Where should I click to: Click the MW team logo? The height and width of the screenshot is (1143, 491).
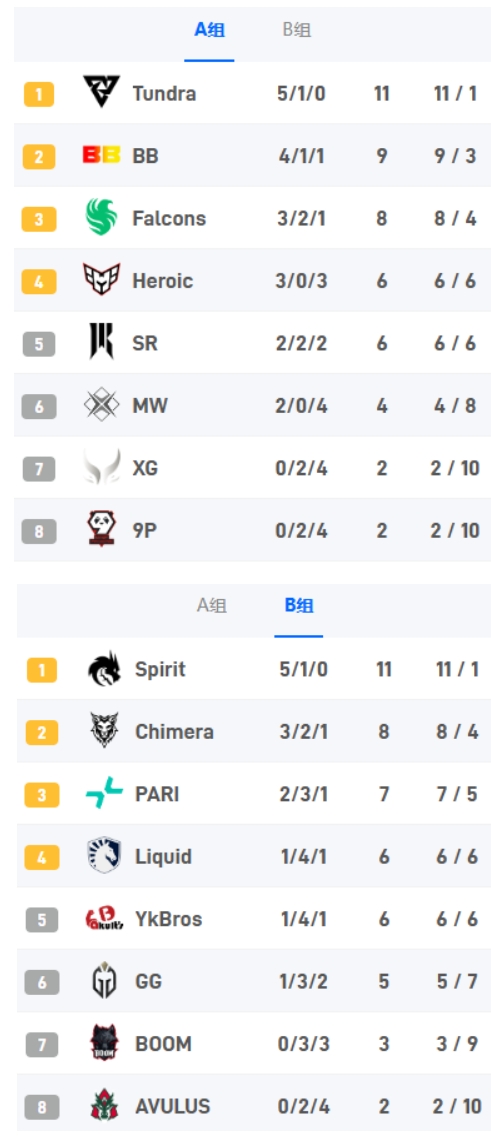[101, 405]
